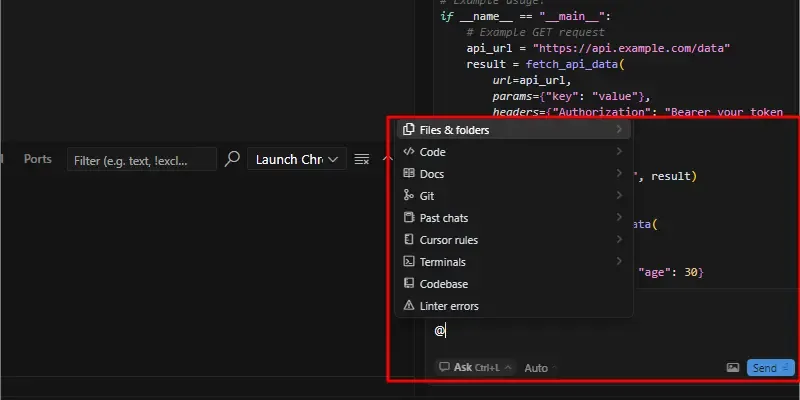Click the Terminals prompt icon
This screenshot has height=400, width=800.
409,261
